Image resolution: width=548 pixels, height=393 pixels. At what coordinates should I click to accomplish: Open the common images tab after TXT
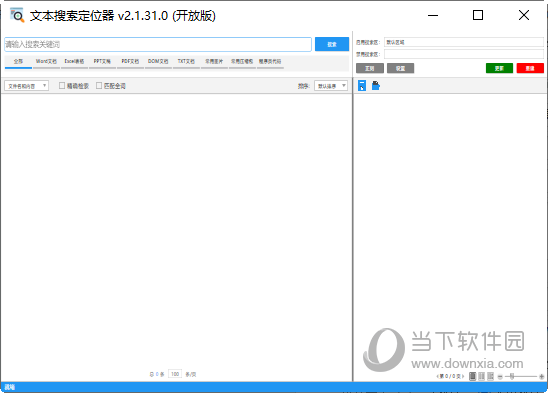coord(214,62)
